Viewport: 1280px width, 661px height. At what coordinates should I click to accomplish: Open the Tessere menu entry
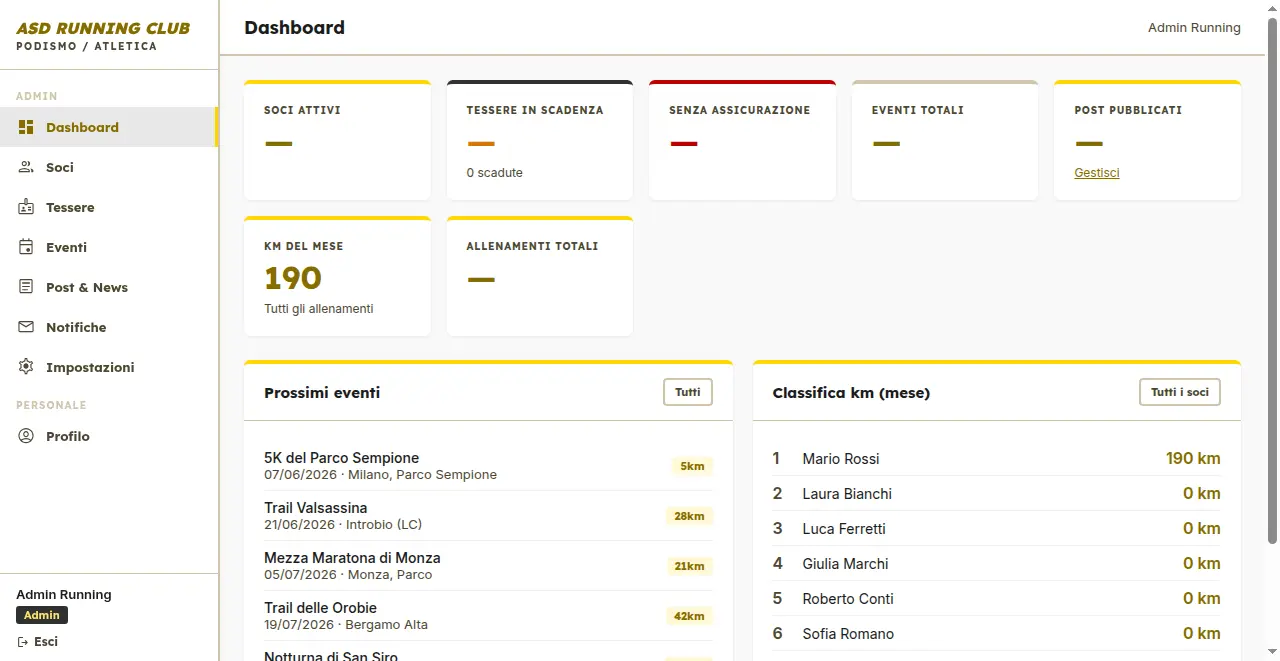tap(109, 207)
